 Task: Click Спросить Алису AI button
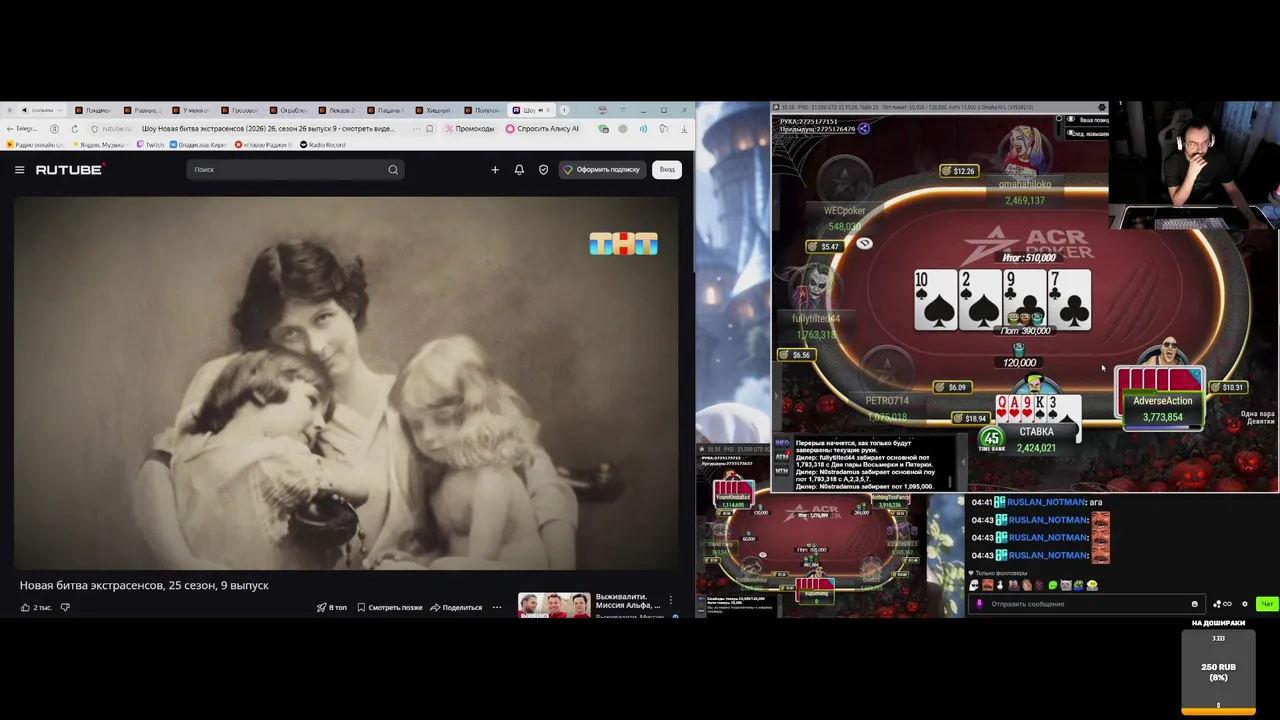(543, 128)
